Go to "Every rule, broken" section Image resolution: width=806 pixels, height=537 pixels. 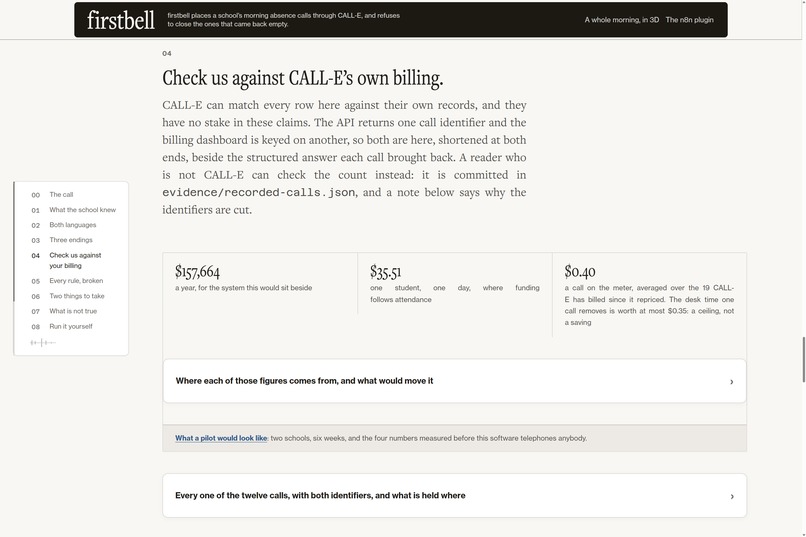pyautogui.click(x=76, y=281)
